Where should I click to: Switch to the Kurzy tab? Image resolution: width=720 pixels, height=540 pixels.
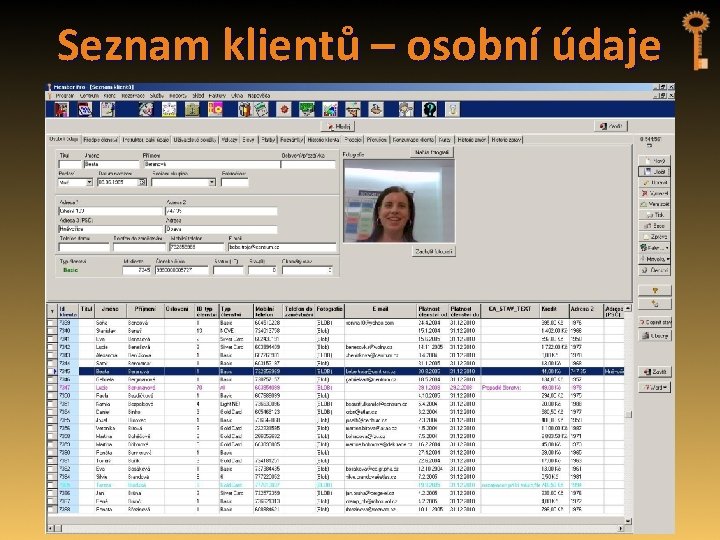click(x=444, y=140)
